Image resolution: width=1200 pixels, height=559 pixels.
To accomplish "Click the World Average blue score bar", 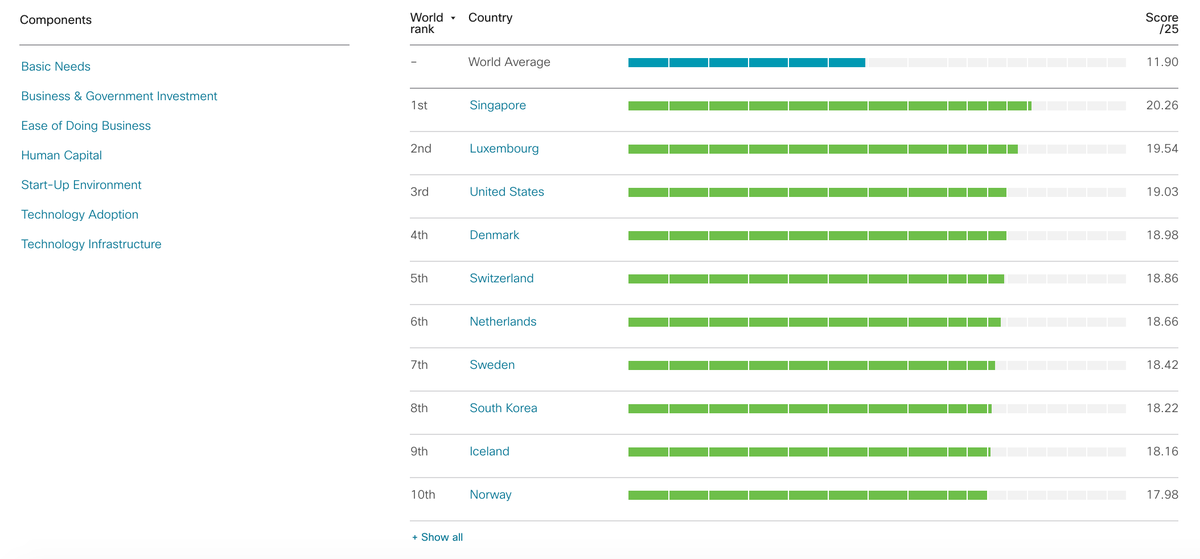I will (746, 62).
